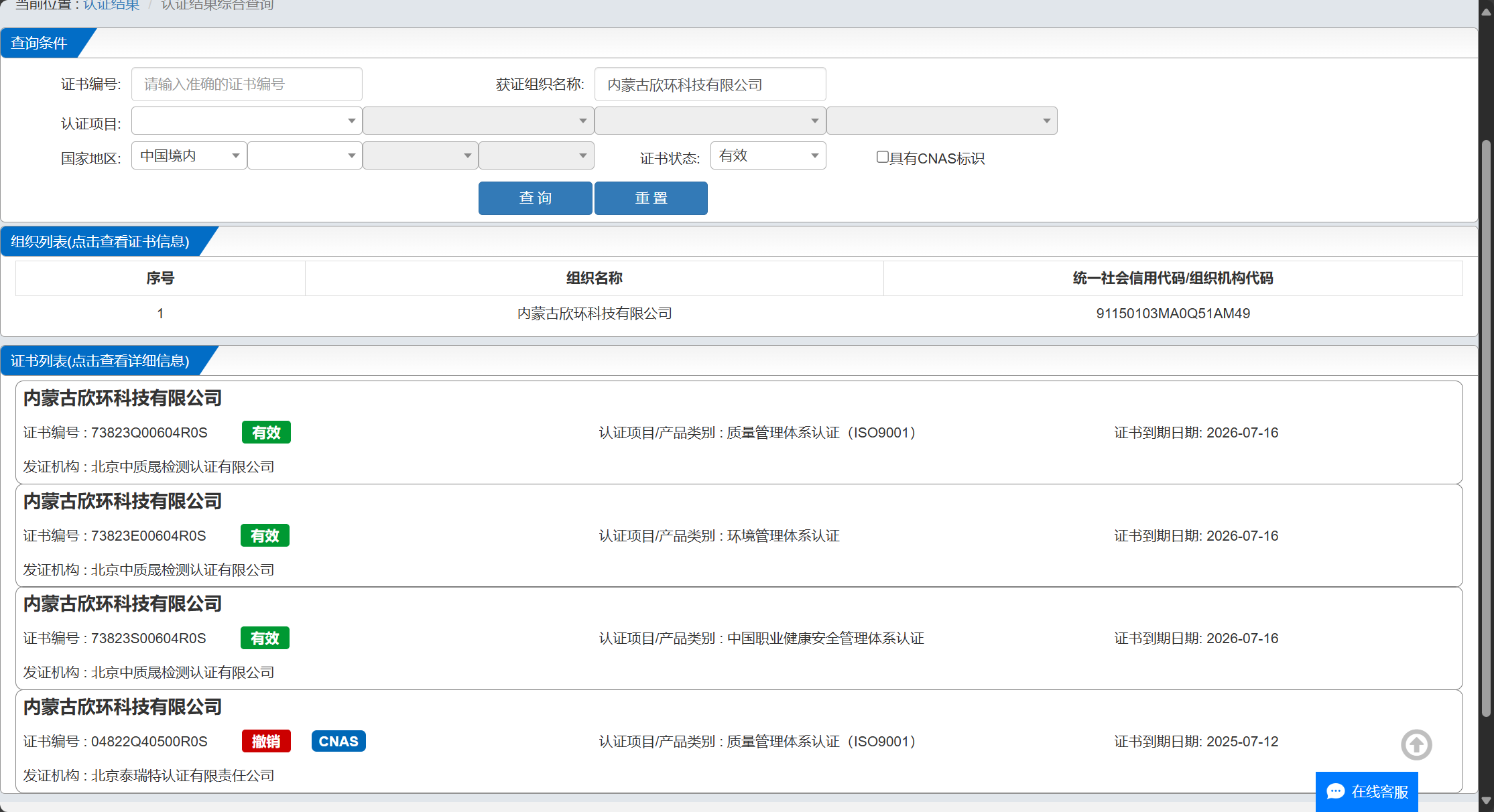Click the 有效 badge beside 73823Q00604R0S
The height and width of the screenshot is (812, 1494).
tap(266, 432)
